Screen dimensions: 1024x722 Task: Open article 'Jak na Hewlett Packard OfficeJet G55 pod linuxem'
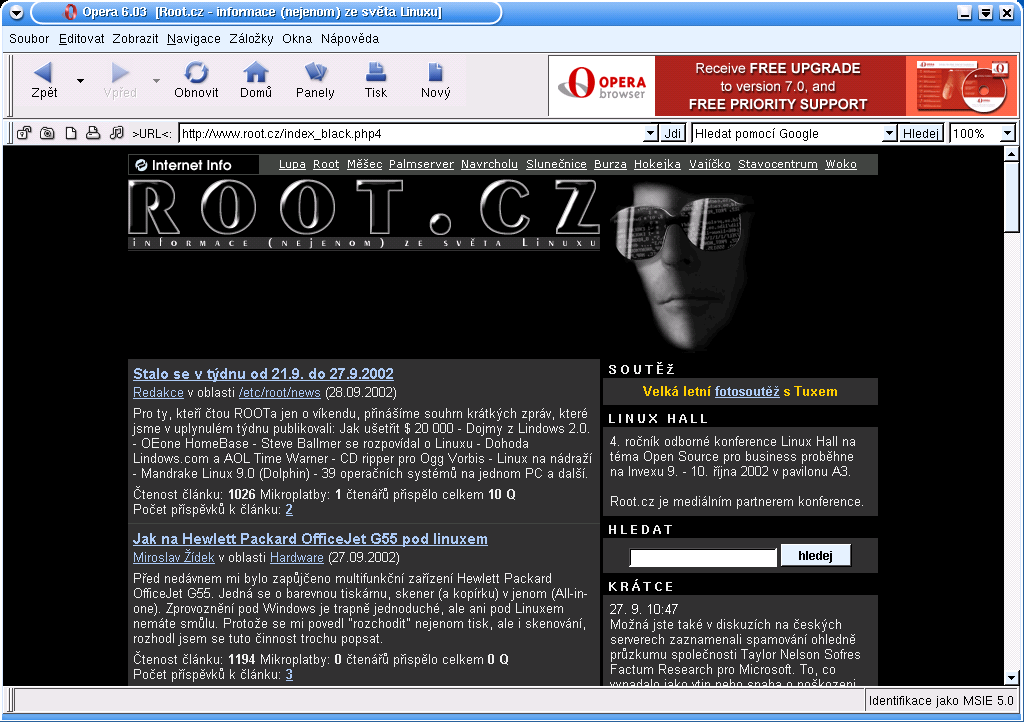coord(310,539)
